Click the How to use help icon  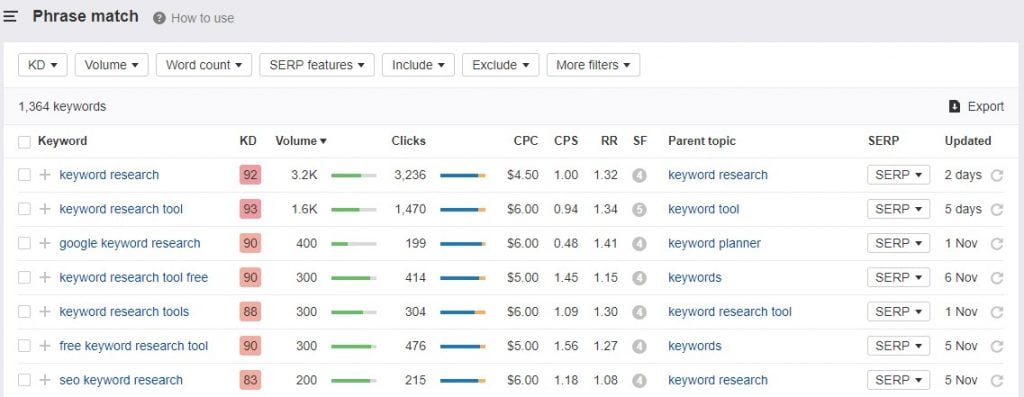(159, 18)
